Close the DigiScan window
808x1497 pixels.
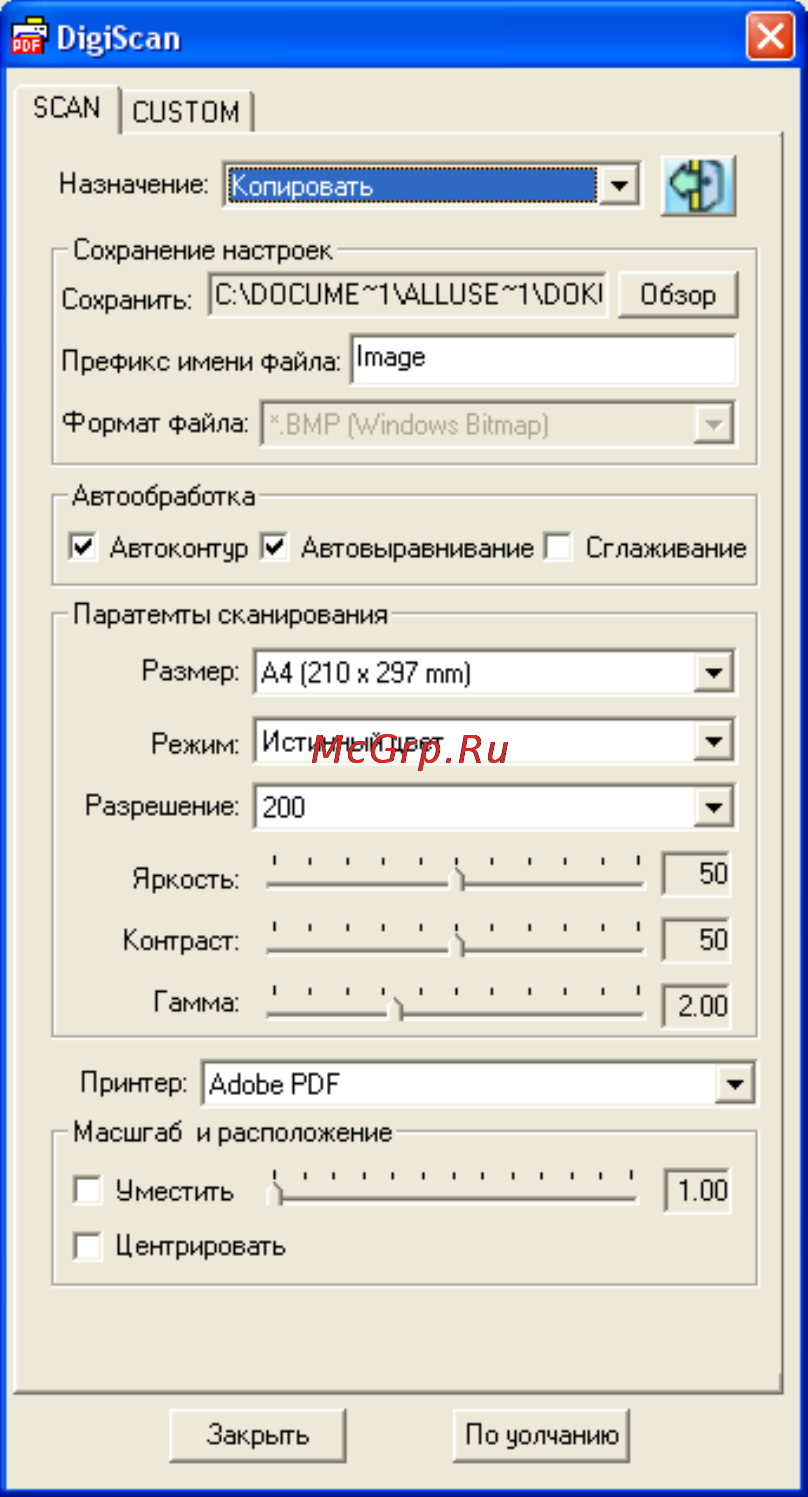[770, 38]
